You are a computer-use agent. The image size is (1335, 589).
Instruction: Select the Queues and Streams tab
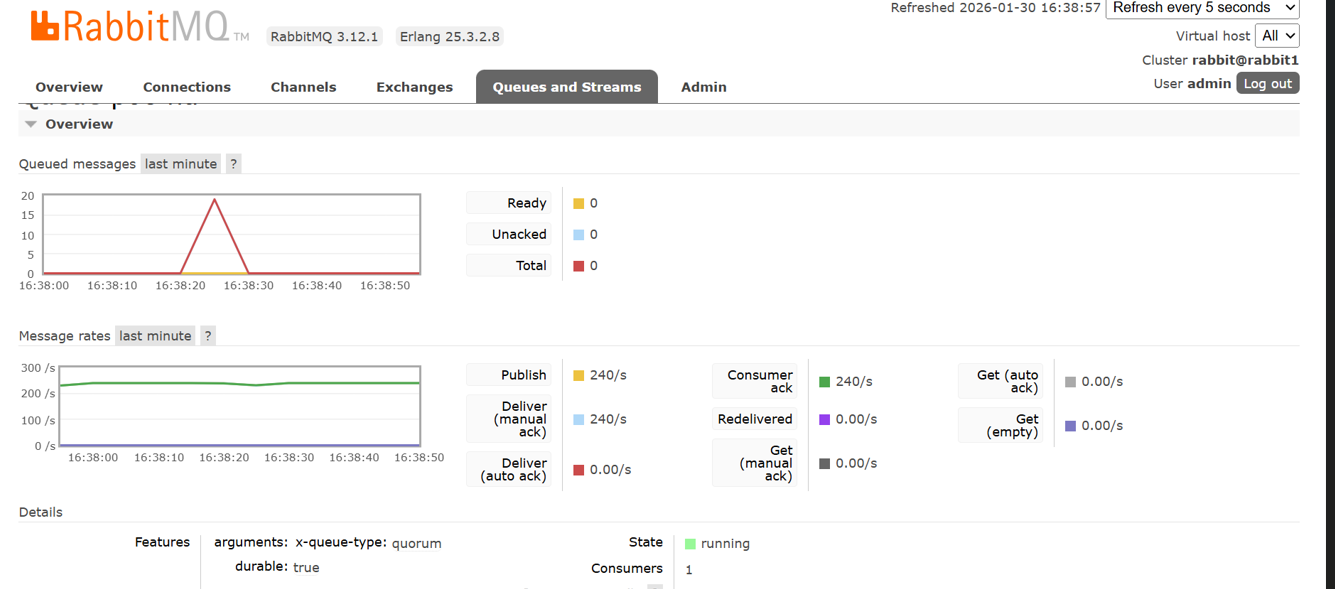tap(567, 87)
